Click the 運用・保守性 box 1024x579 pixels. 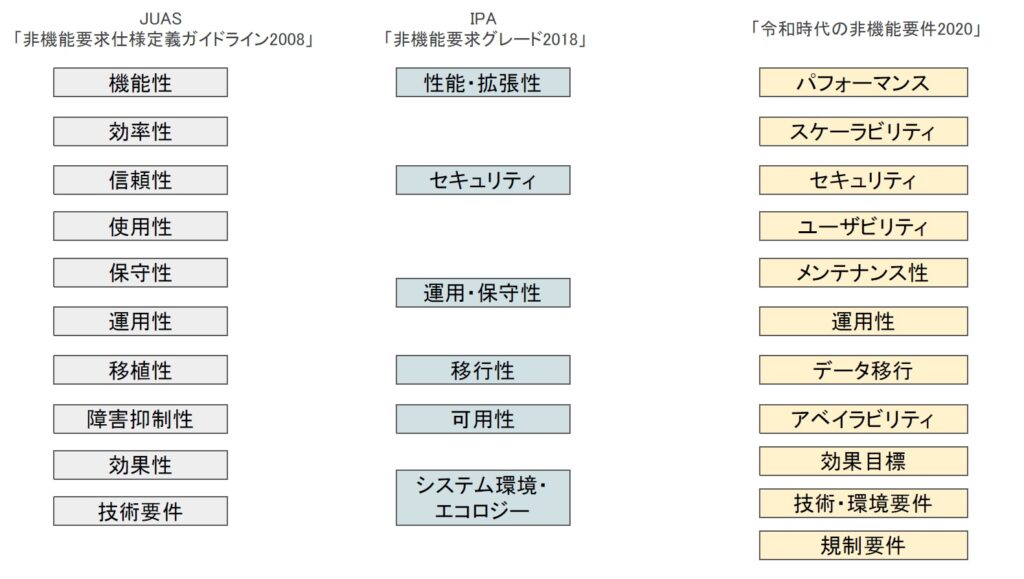pos(483,293)
